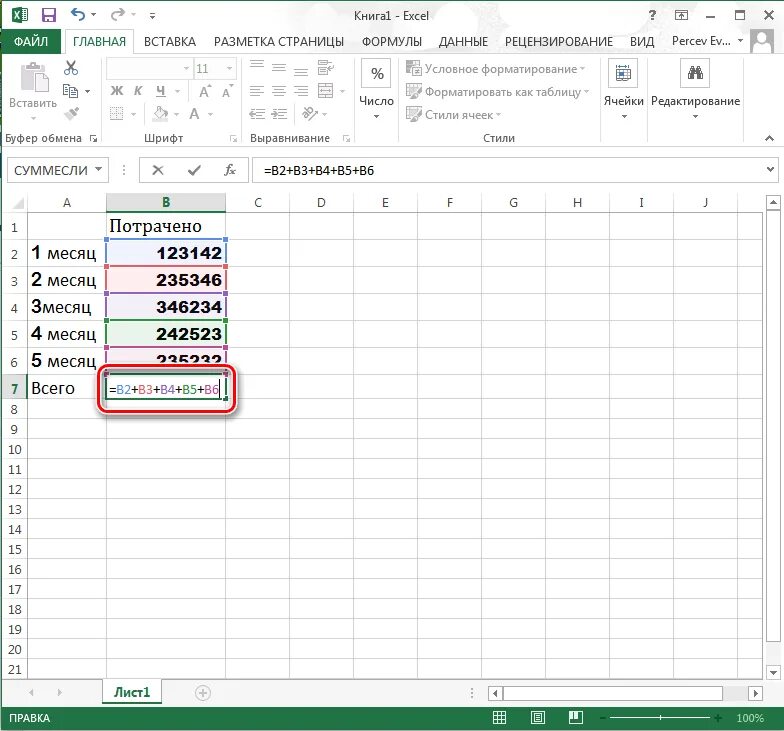Screen dimensions: 784x731
Task: Switch to ВИД tab
Action: pos(642,42)
